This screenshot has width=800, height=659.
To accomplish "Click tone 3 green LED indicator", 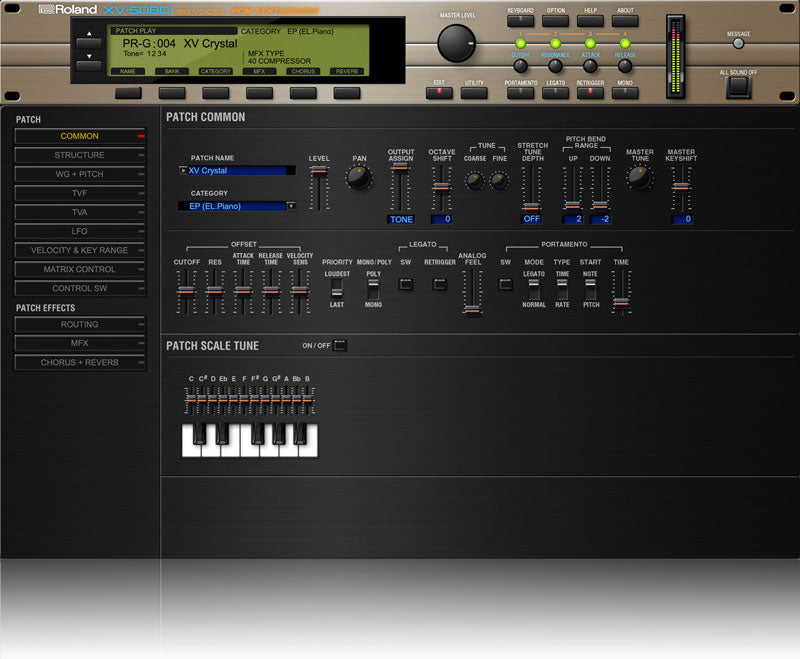I will [x=590, y=43].
